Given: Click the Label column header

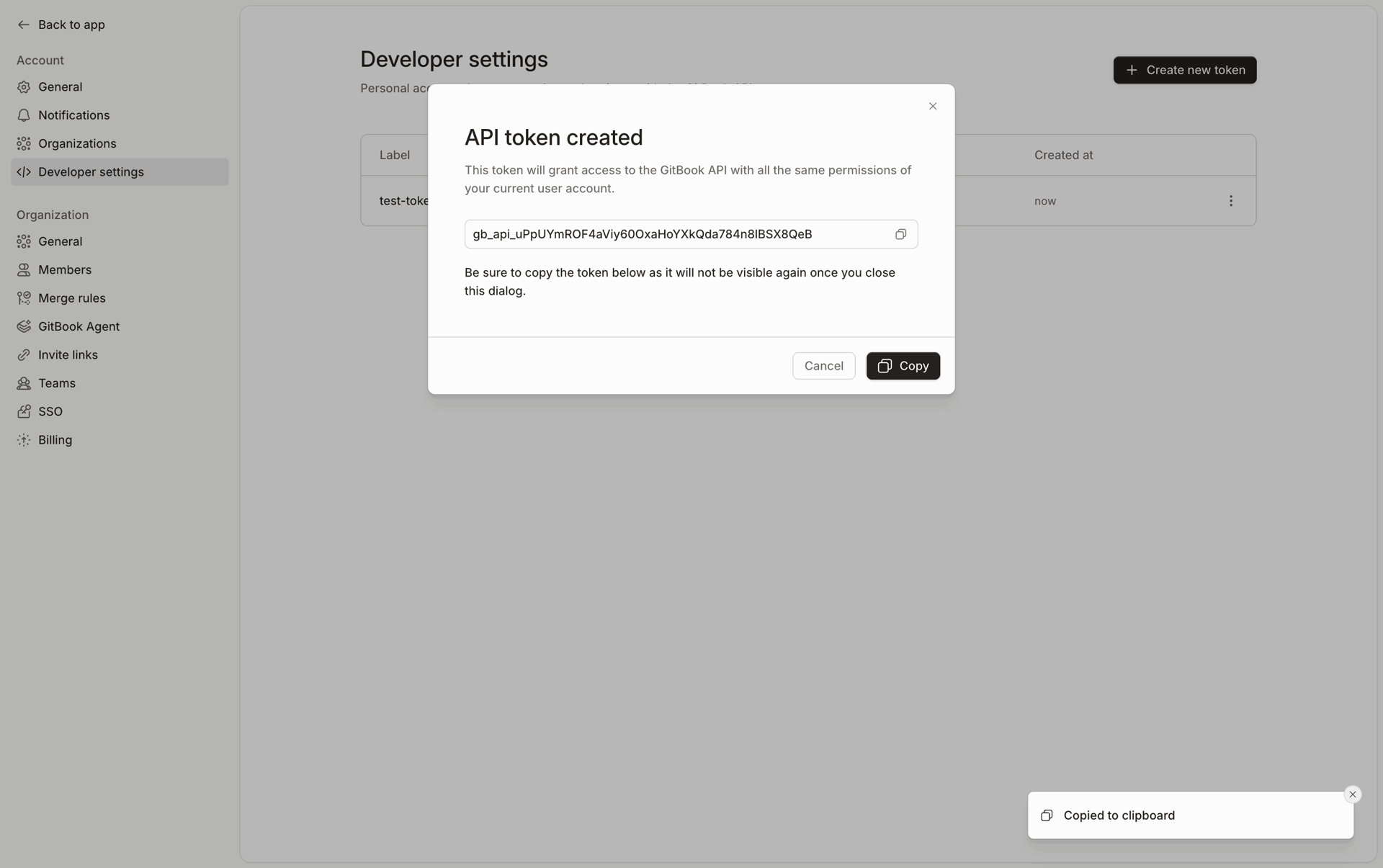Looking at the screenshot, I should point(395,155).
